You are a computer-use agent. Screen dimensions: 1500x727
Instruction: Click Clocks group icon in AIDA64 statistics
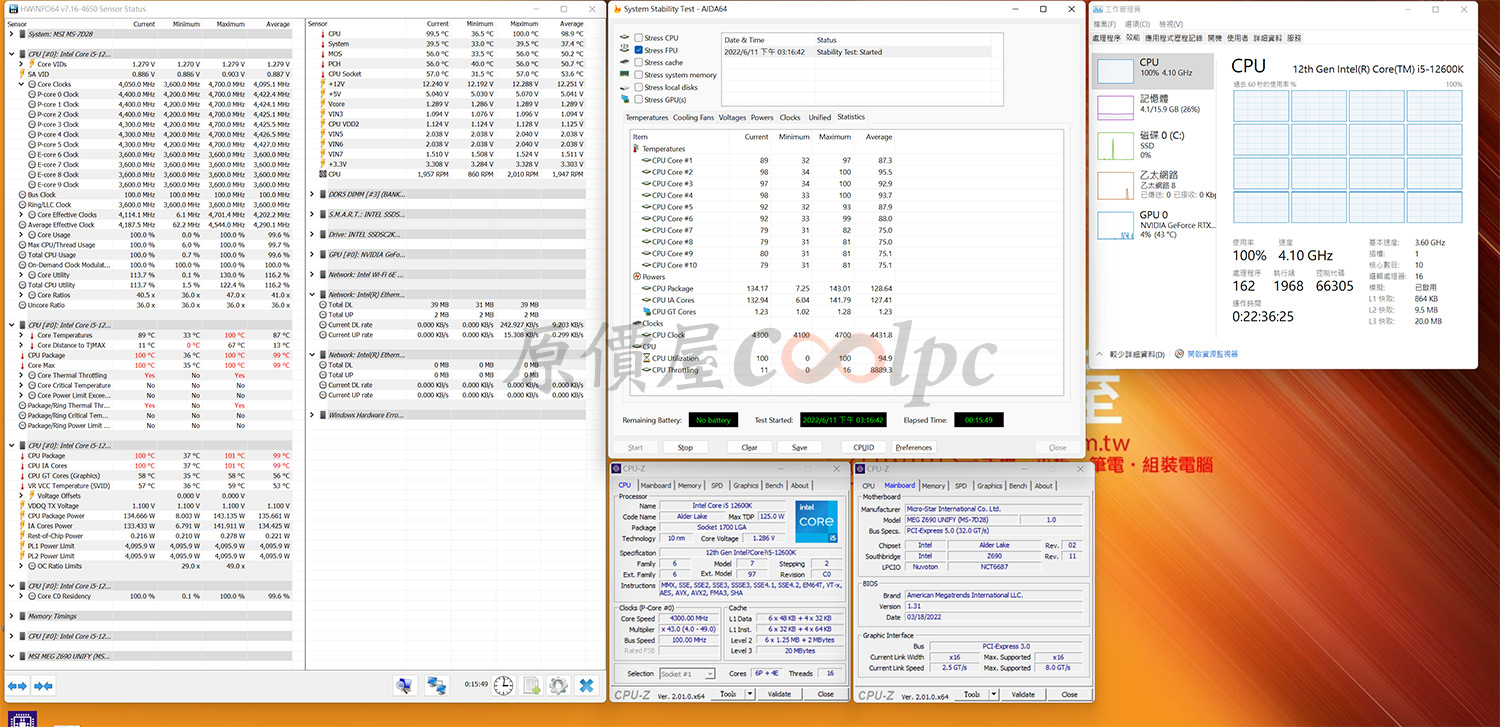click(x=636, y=323)
